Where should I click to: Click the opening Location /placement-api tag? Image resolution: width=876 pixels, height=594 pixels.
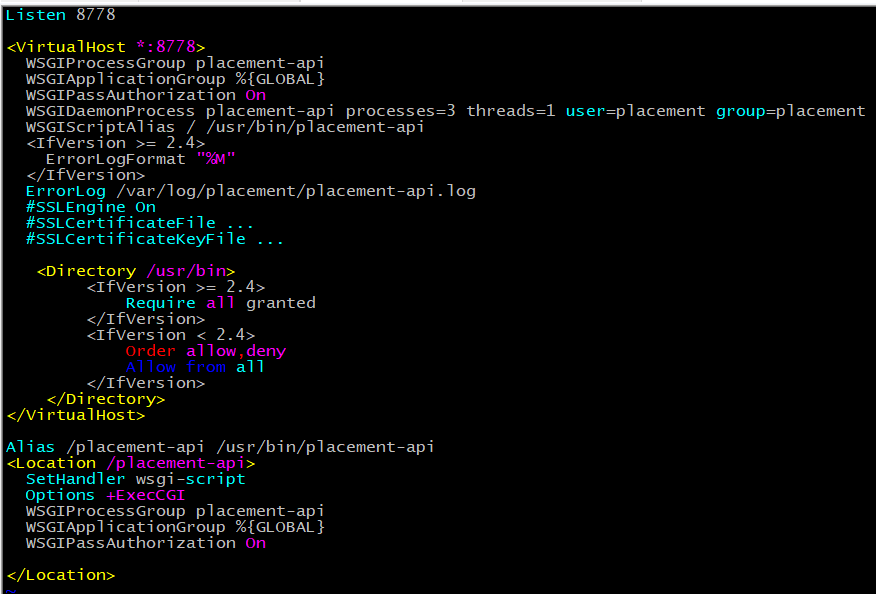pos(131,463)
